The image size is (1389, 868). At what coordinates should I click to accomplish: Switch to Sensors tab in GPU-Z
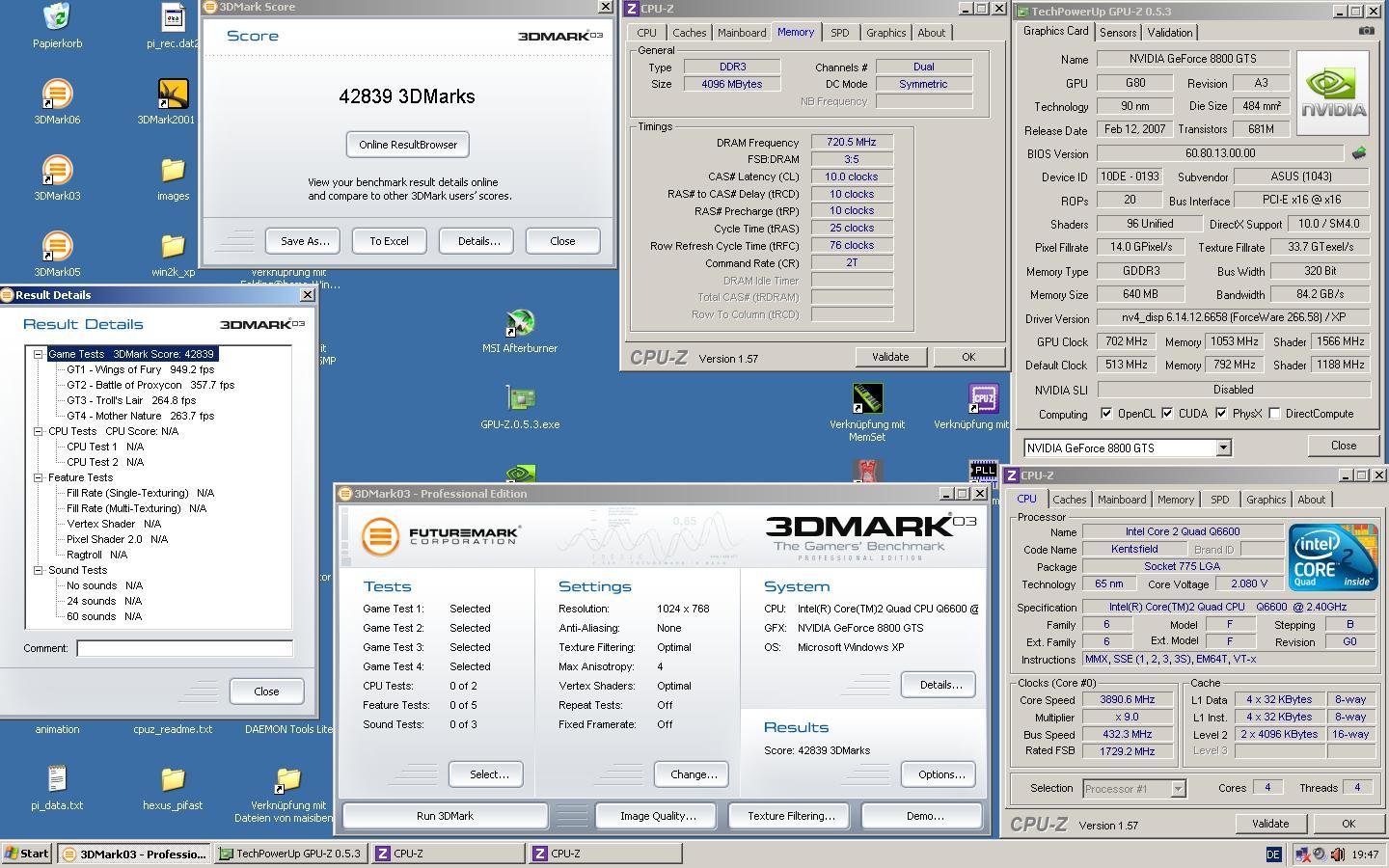coord(1117,32)
